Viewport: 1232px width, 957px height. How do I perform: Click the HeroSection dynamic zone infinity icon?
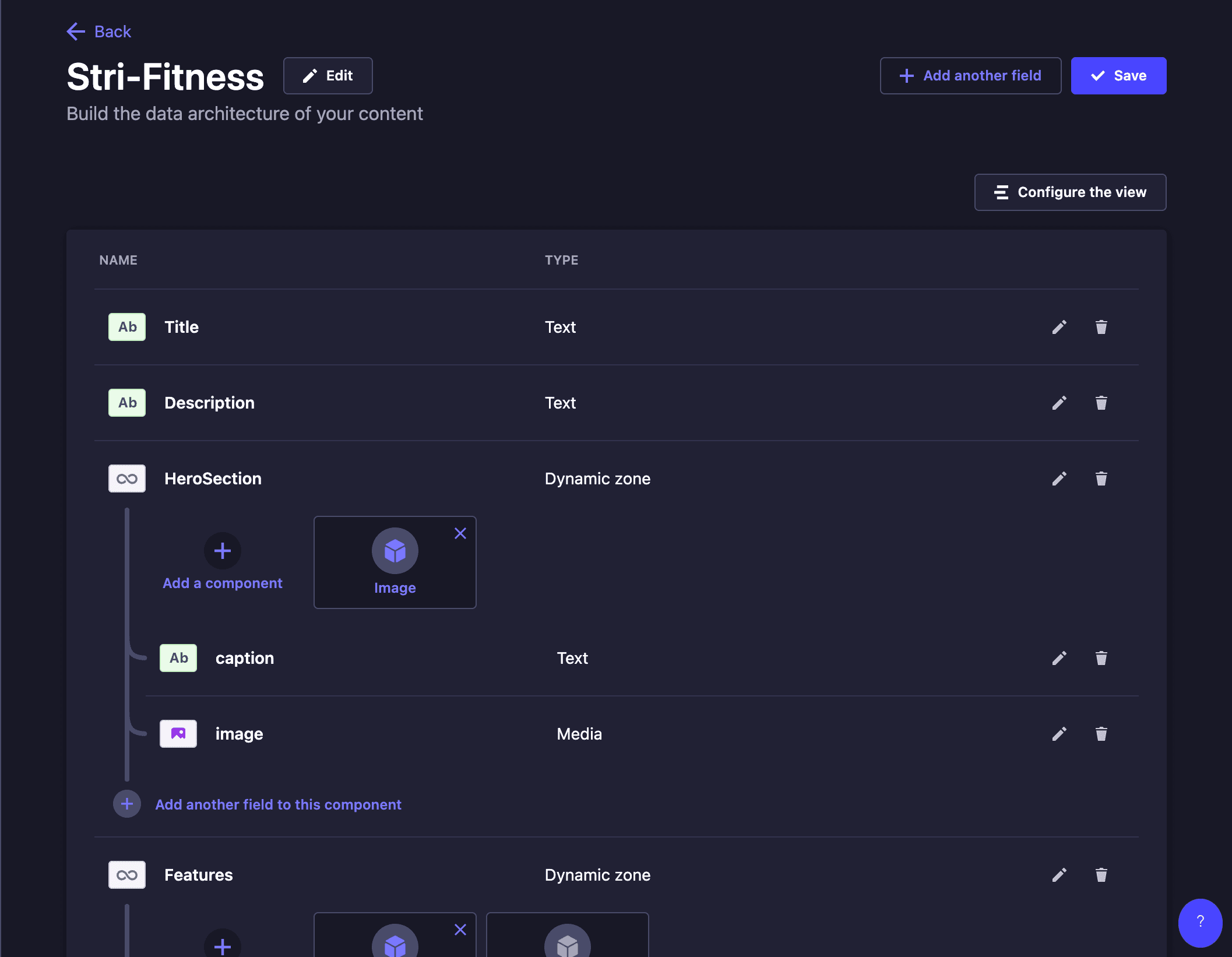(x=127, y=478)
